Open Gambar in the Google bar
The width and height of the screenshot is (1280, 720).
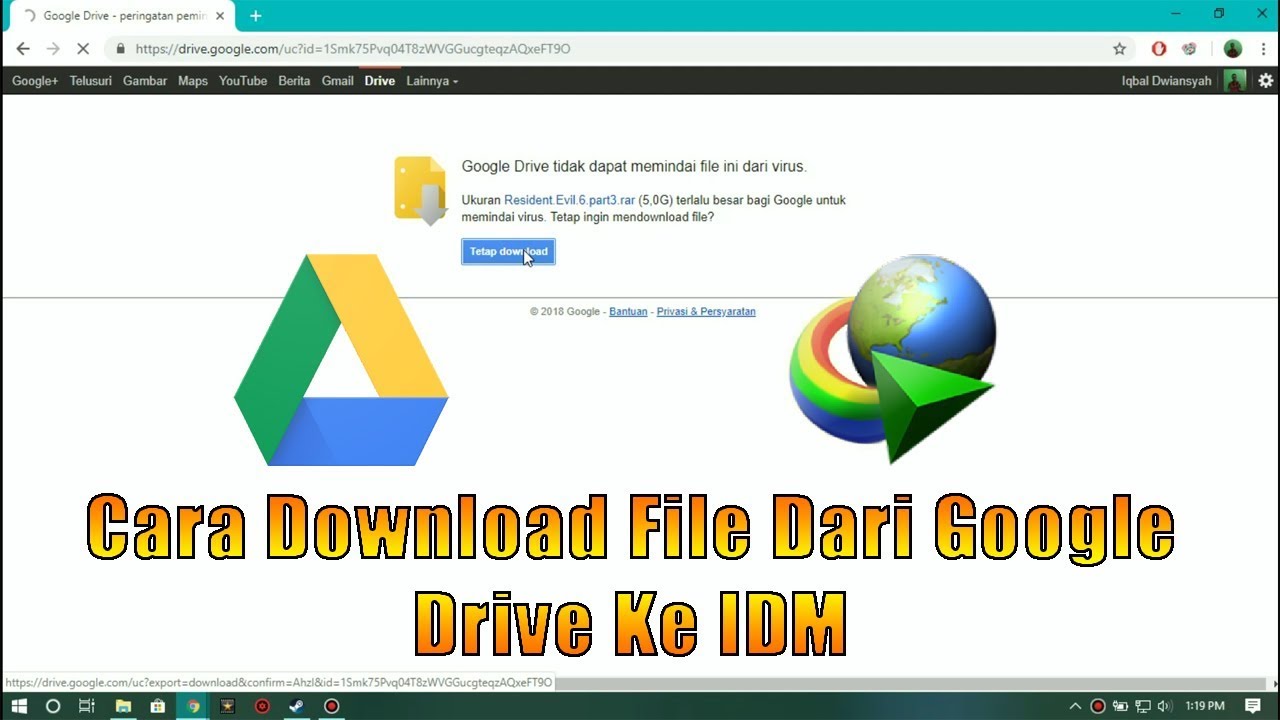[x=145, y=81]
